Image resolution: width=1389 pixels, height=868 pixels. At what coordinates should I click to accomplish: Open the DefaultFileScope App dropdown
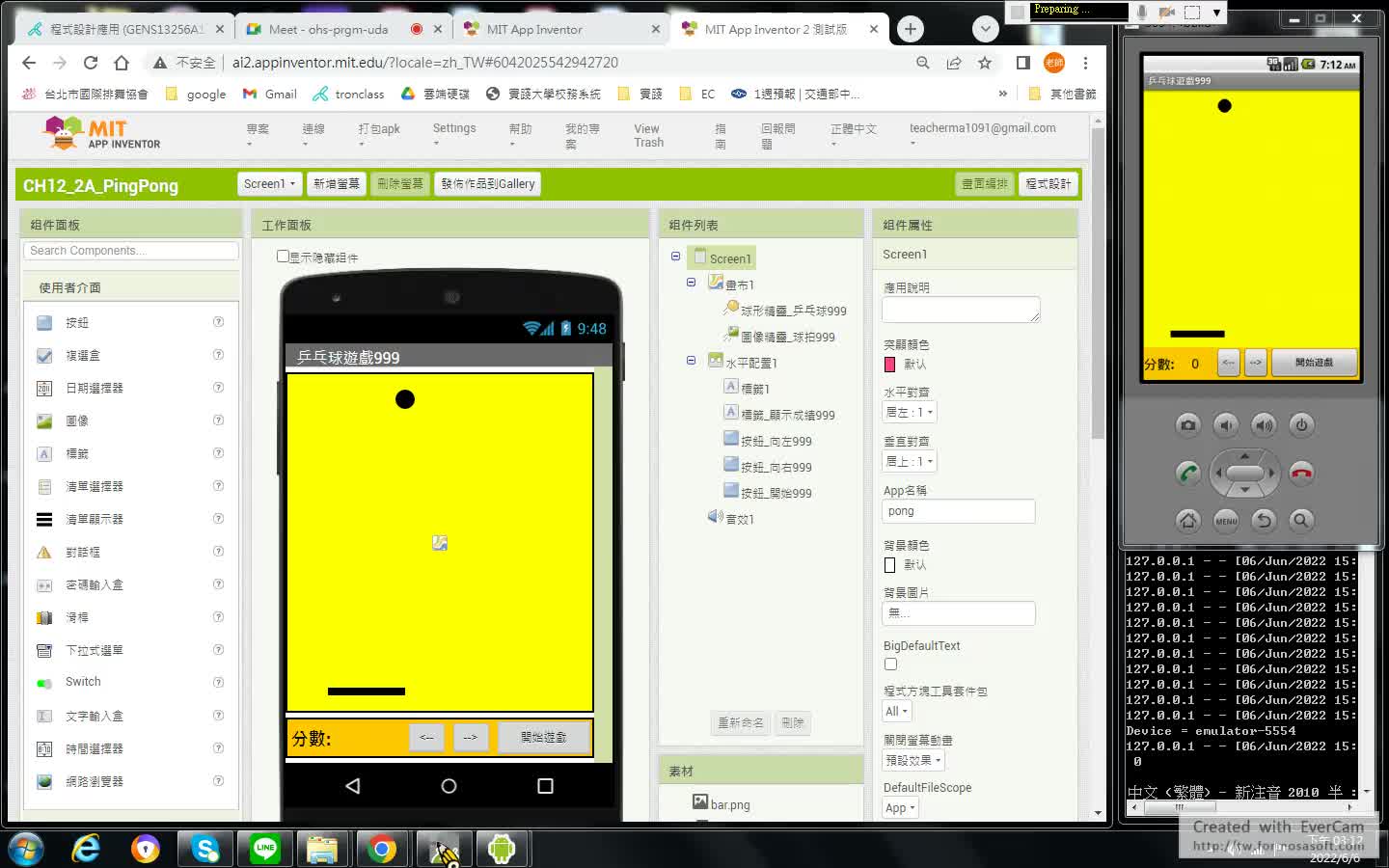tap(899, 808)
